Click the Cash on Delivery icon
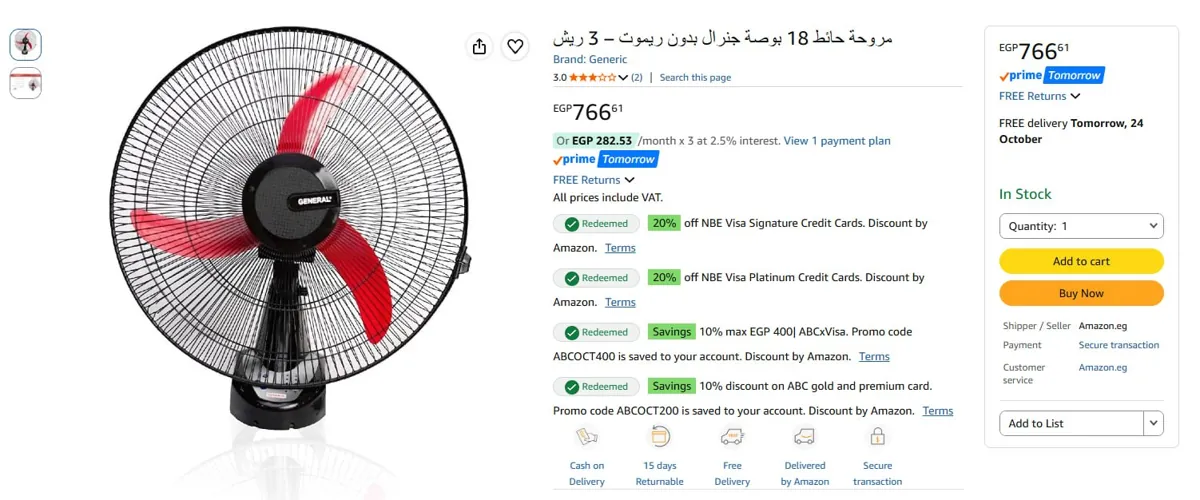This screenshot has width=1200, height=500. point(587,437)
